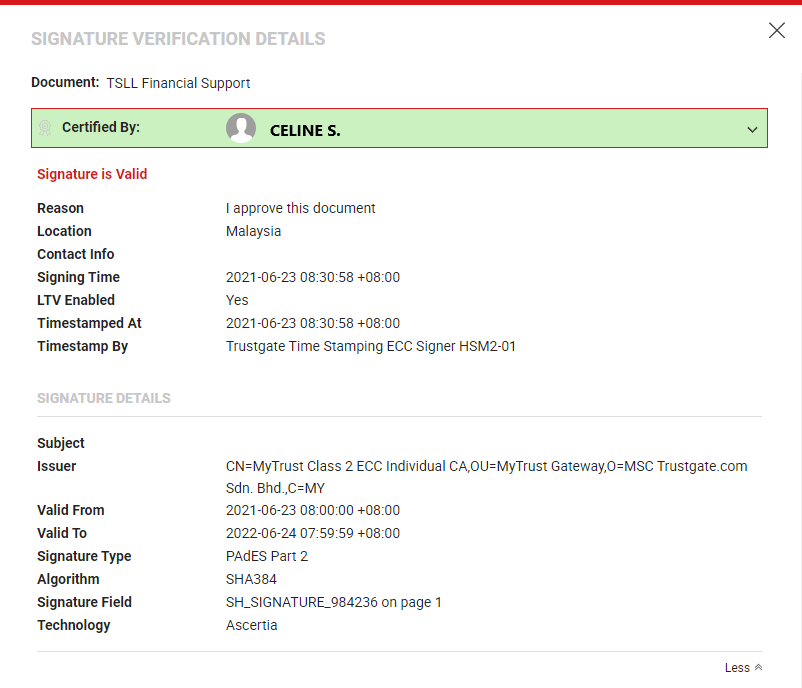Click the Valid To date value

312,533
